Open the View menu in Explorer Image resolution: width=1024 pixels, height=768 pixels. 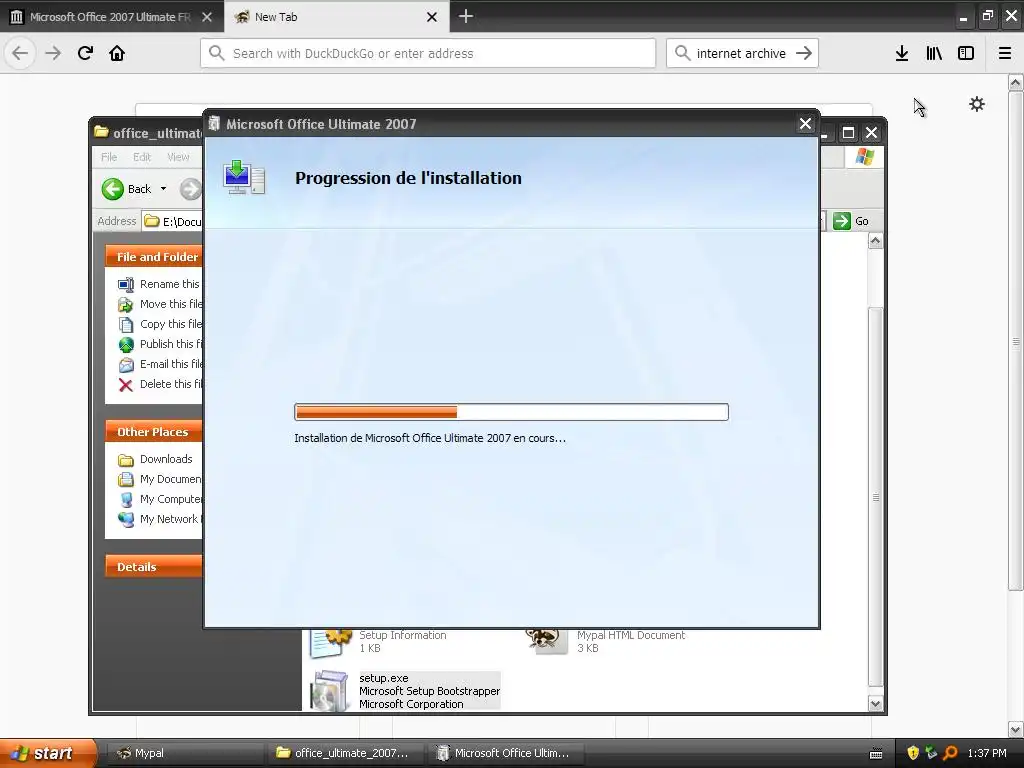tap(178, 157)
